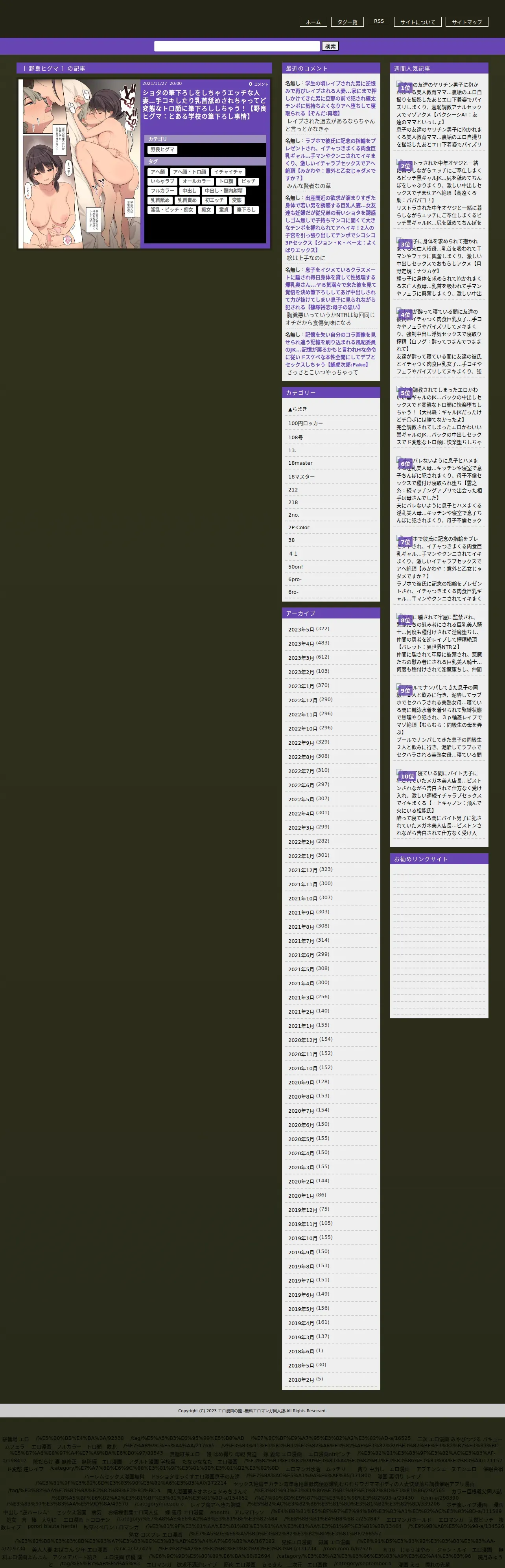Open the 2023年5月 archive
This screenshot has width=505, height=1568.
pos(301,630)
